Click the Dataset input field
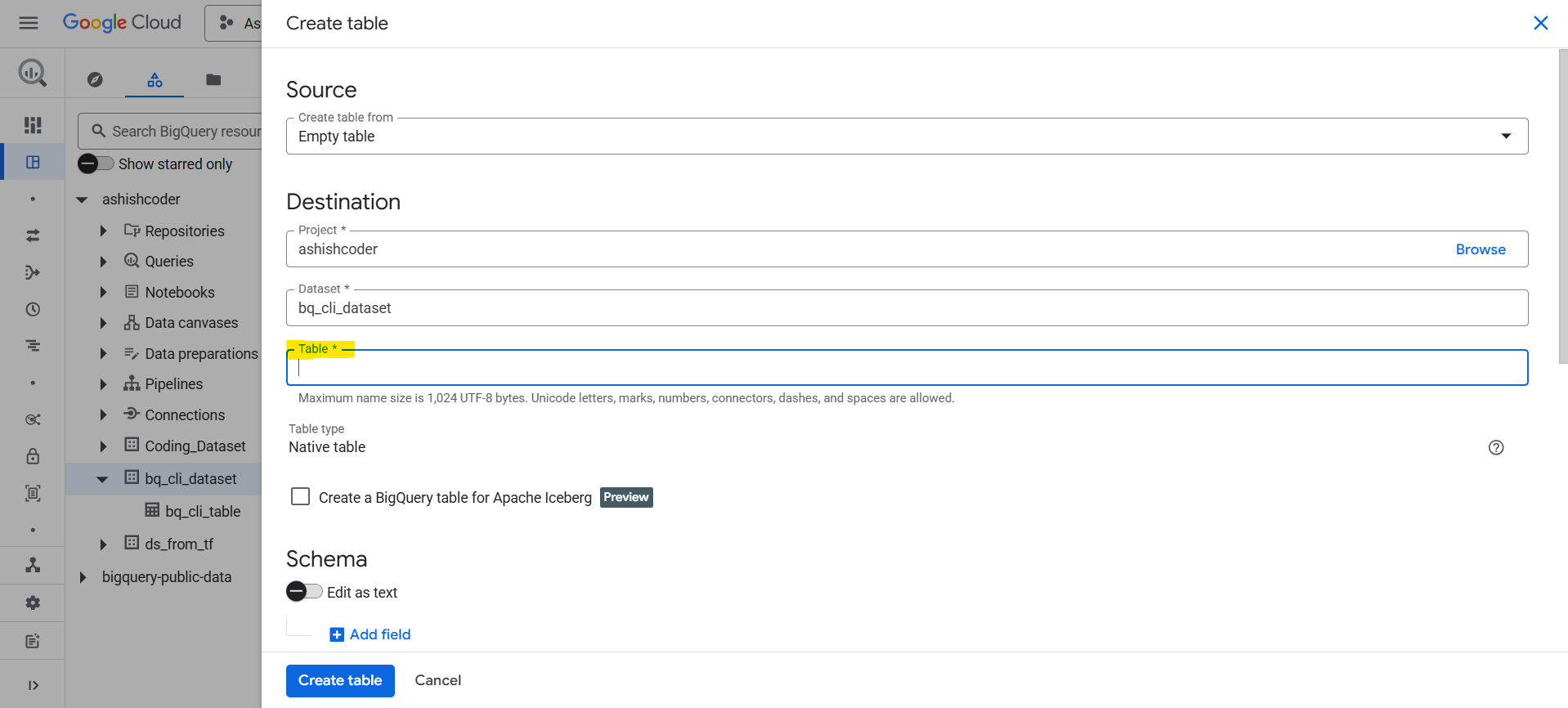Screen dimensions: 1568x708 point(907,307)
